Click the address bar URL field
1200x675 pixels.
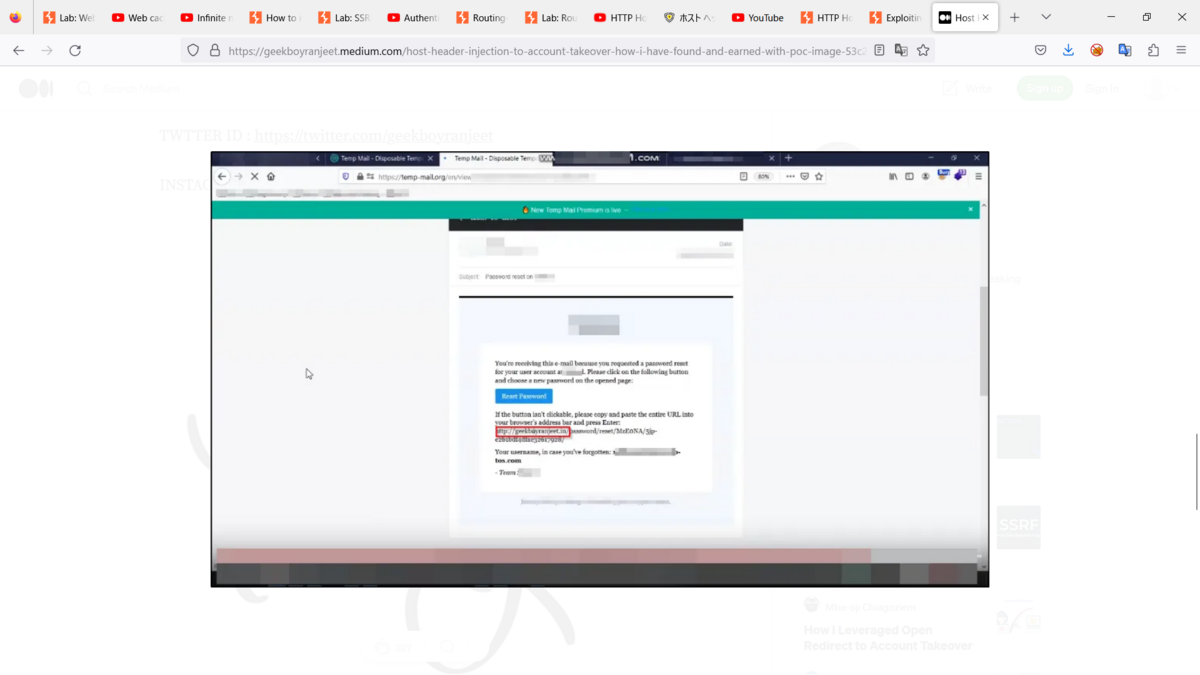pos(546,50)
